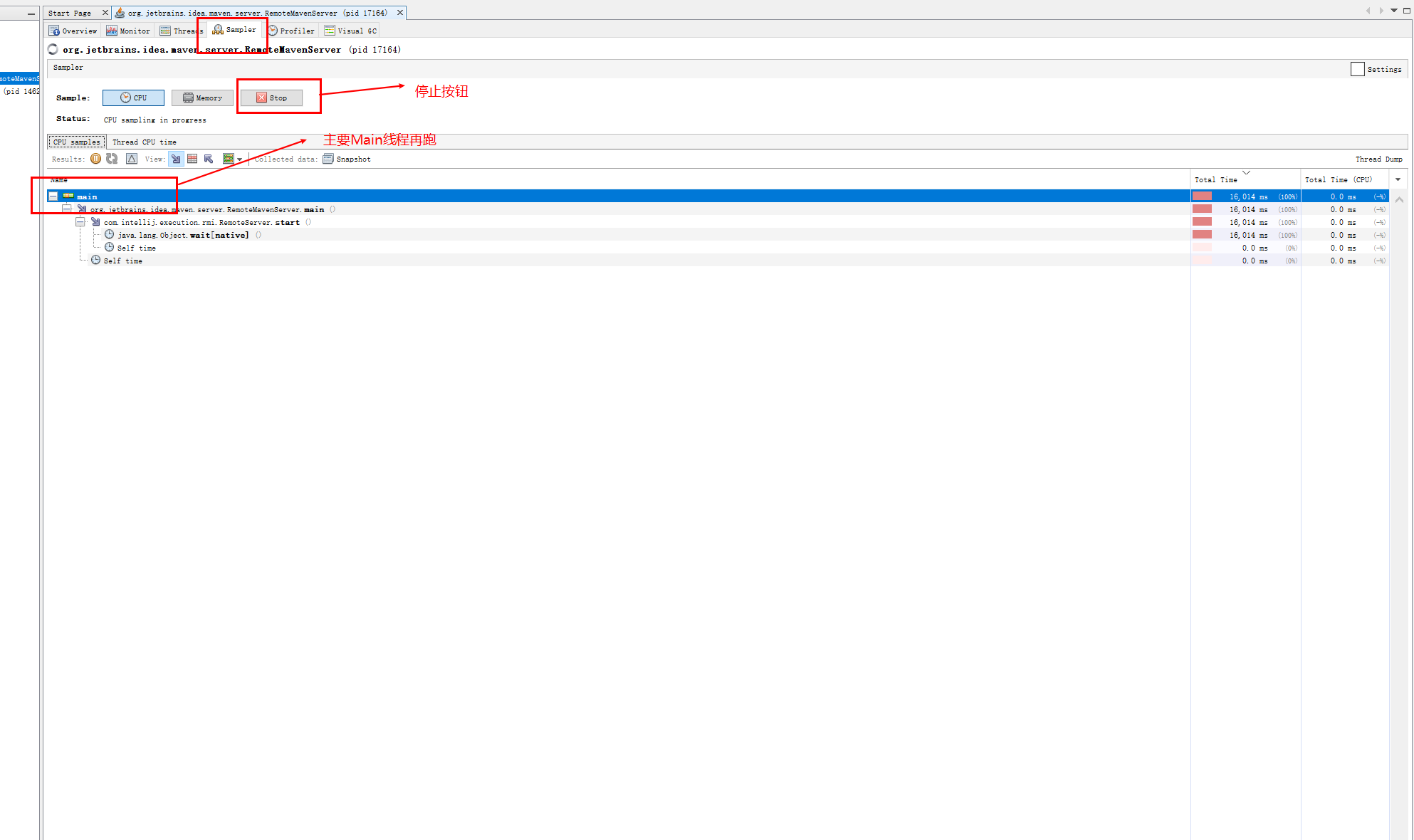Open the Profiler tab
Viewport: 1414px width, 840px height.
point(291,31)
